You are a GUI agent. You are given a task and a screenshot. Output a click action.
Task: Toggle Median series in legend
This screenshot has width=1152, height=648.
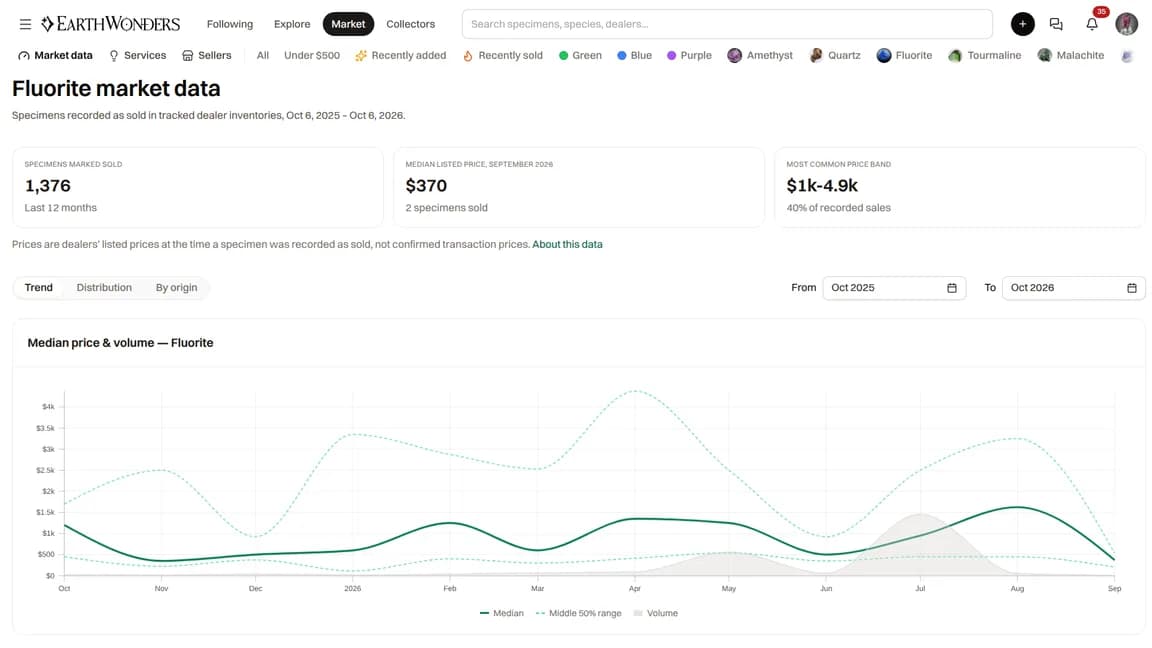pyautogui.click(x=501, y=613)
